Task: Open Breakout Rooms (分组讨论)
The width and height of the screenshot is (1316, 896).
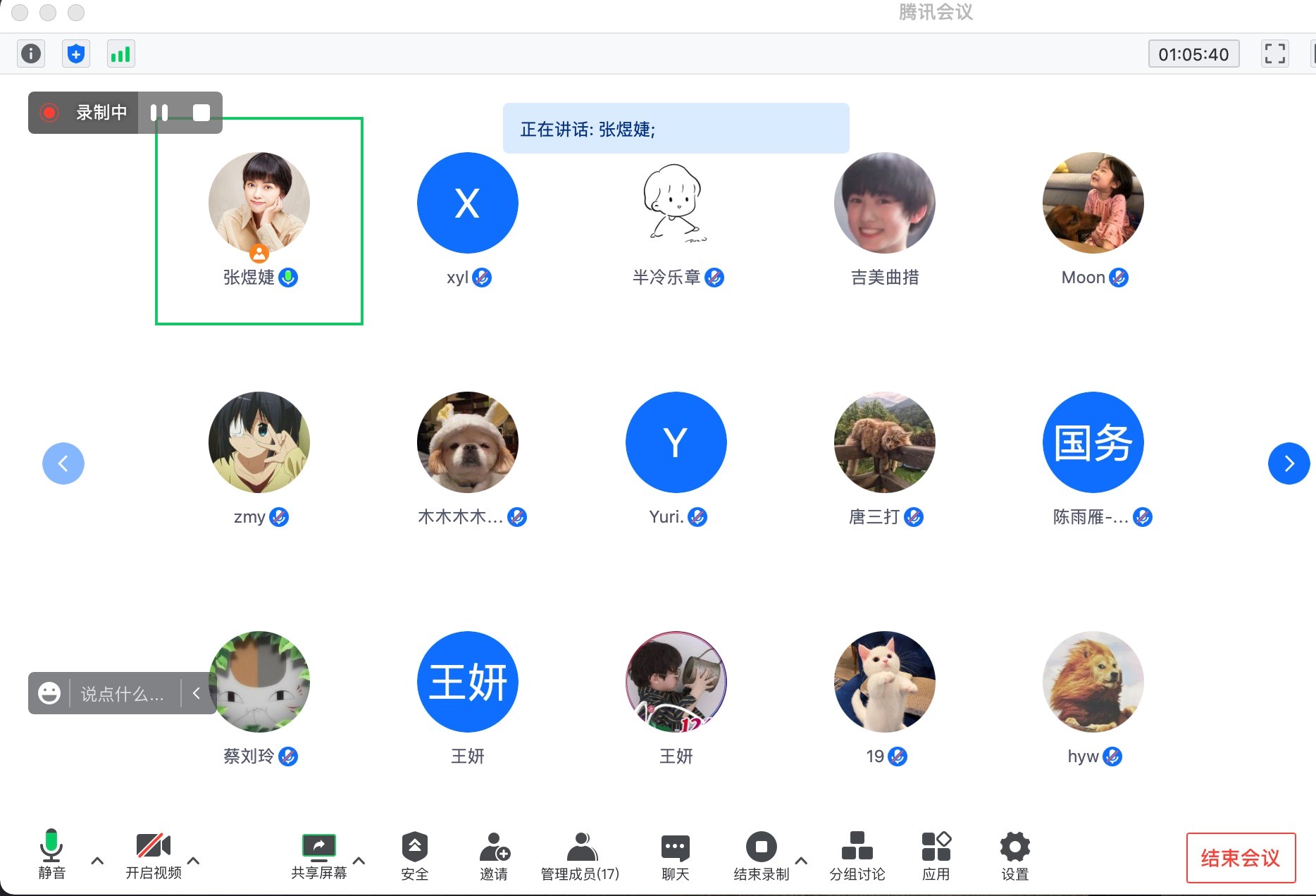Action: 857,855
